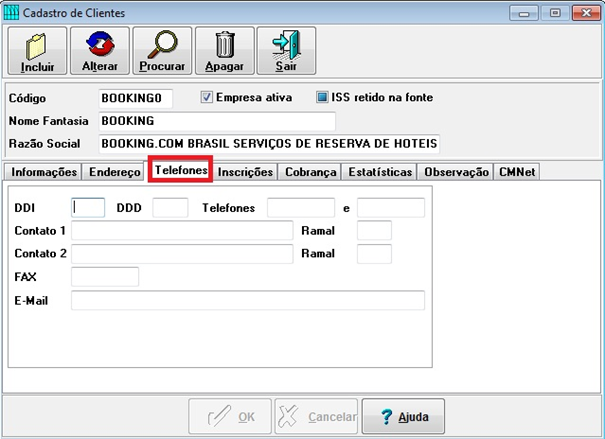The image size is (605, 439).
Task: Minimize the Cadastro de Clientes window
Action: [524, 13]
